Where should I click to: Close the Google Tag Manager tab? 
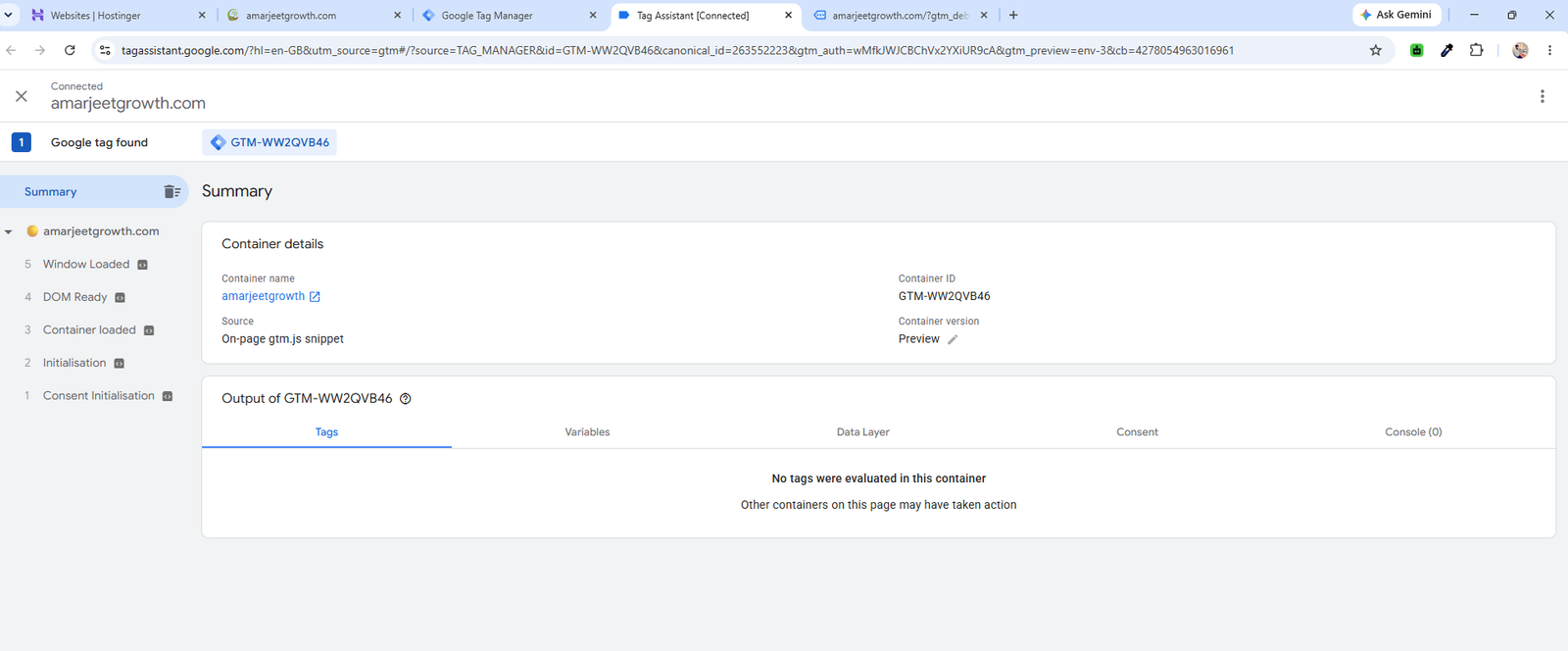tap(593, 16)
